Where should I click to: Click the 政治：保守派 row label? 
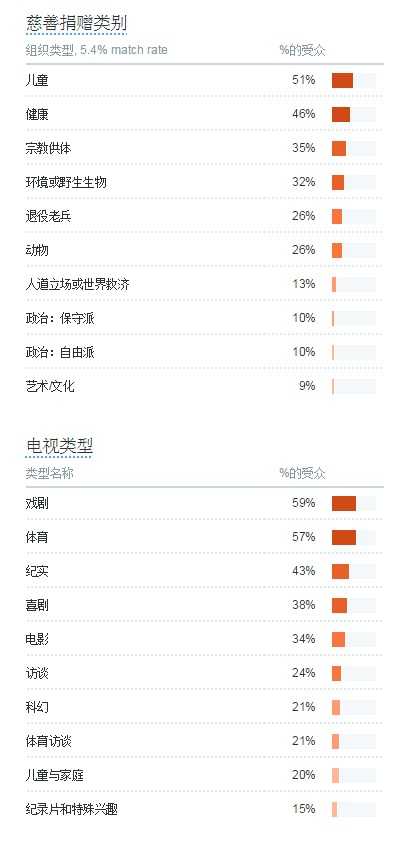click(x=60, y=318)
